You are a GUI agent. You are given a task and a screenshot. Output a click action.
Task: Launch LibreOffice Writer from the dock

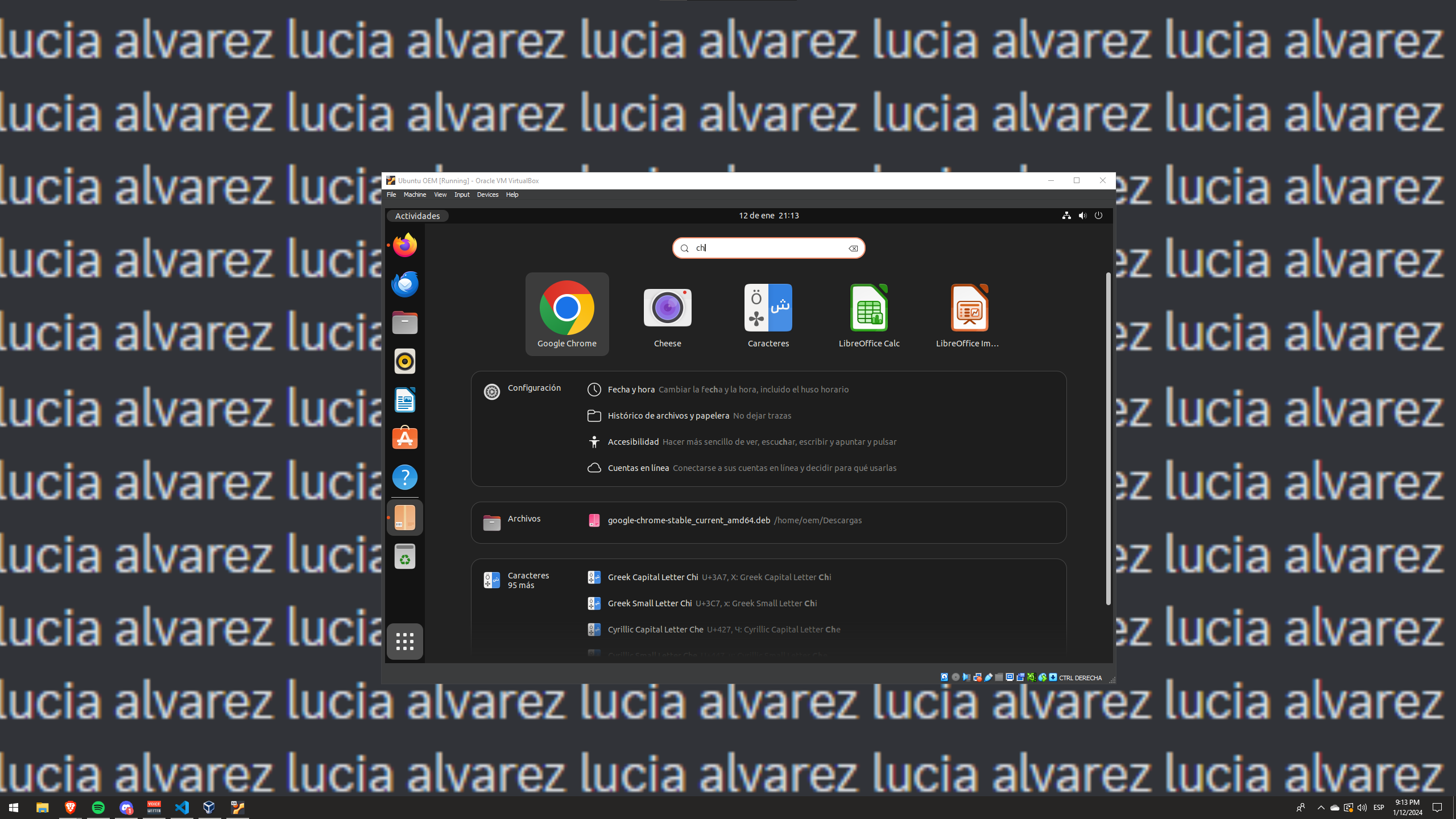[x=404, y=399]
